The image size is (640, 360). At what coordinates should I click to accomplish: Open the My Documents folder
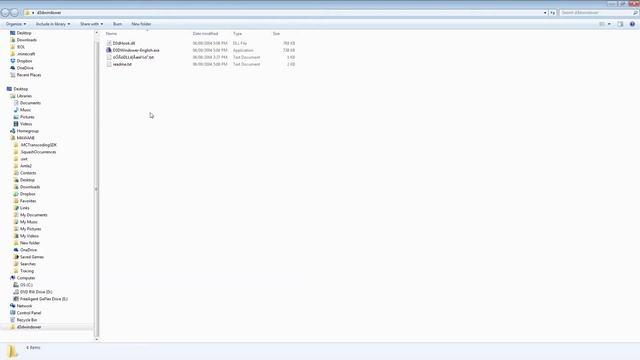pos(33,215)
